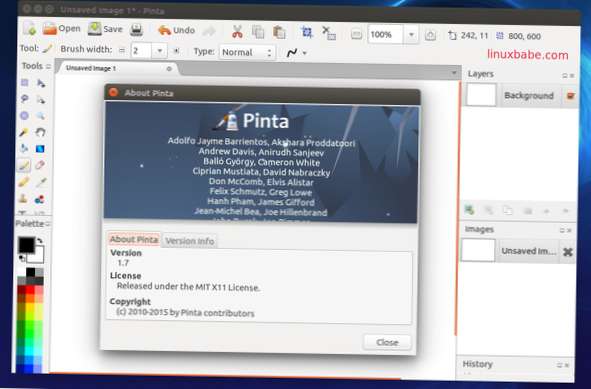Click the brush width value field
591x389 pixels.
[x=141, y=50]
